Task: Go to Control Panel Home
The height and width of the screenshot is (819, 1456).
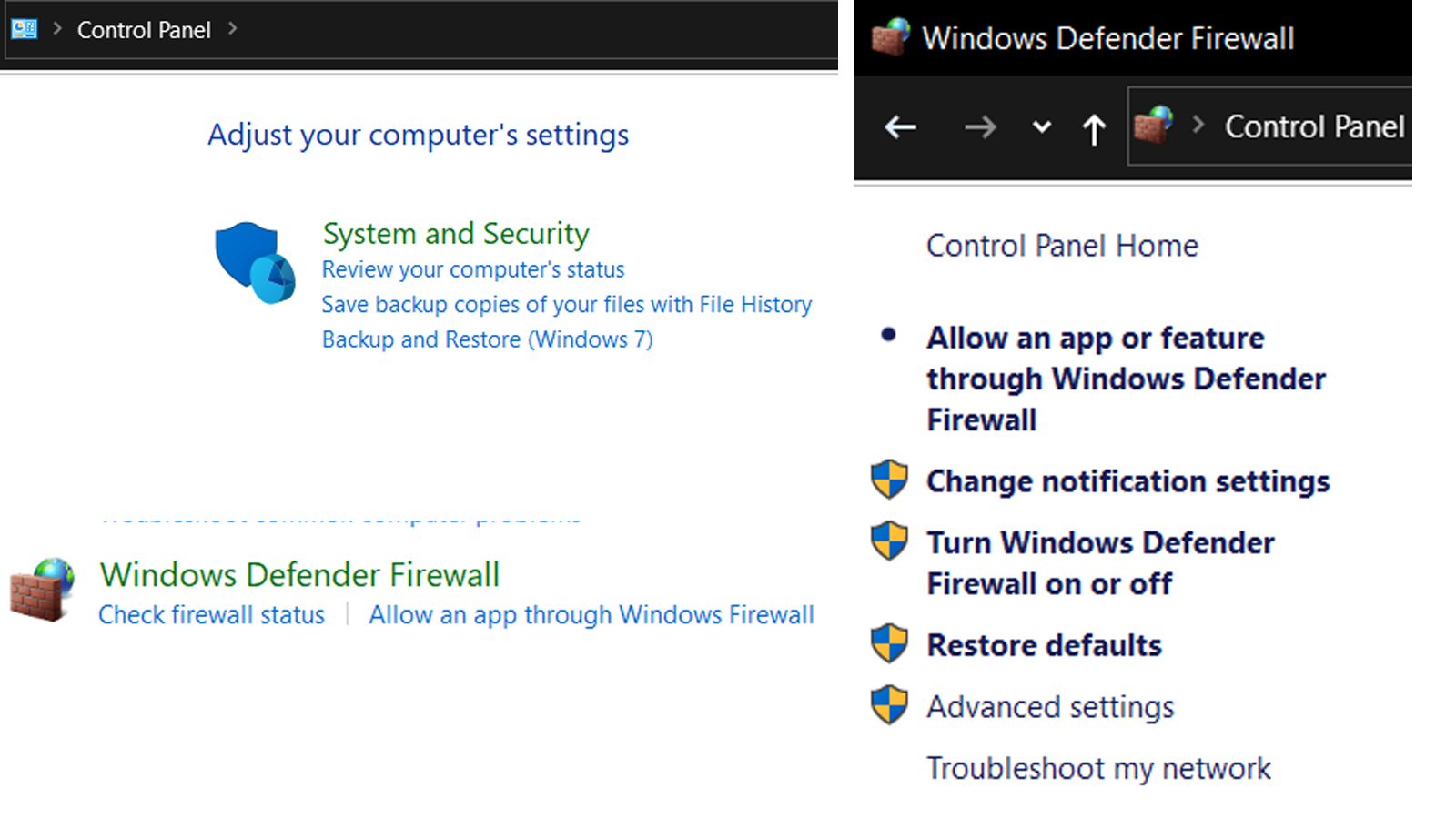Action: point(1062,246)
